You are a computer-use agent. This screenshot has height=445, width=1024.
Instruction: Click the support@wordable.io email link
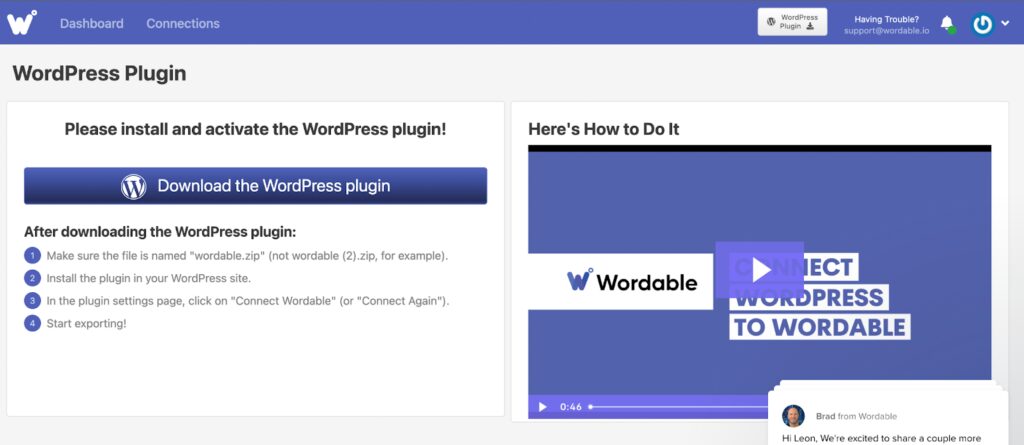pos(886,31)
